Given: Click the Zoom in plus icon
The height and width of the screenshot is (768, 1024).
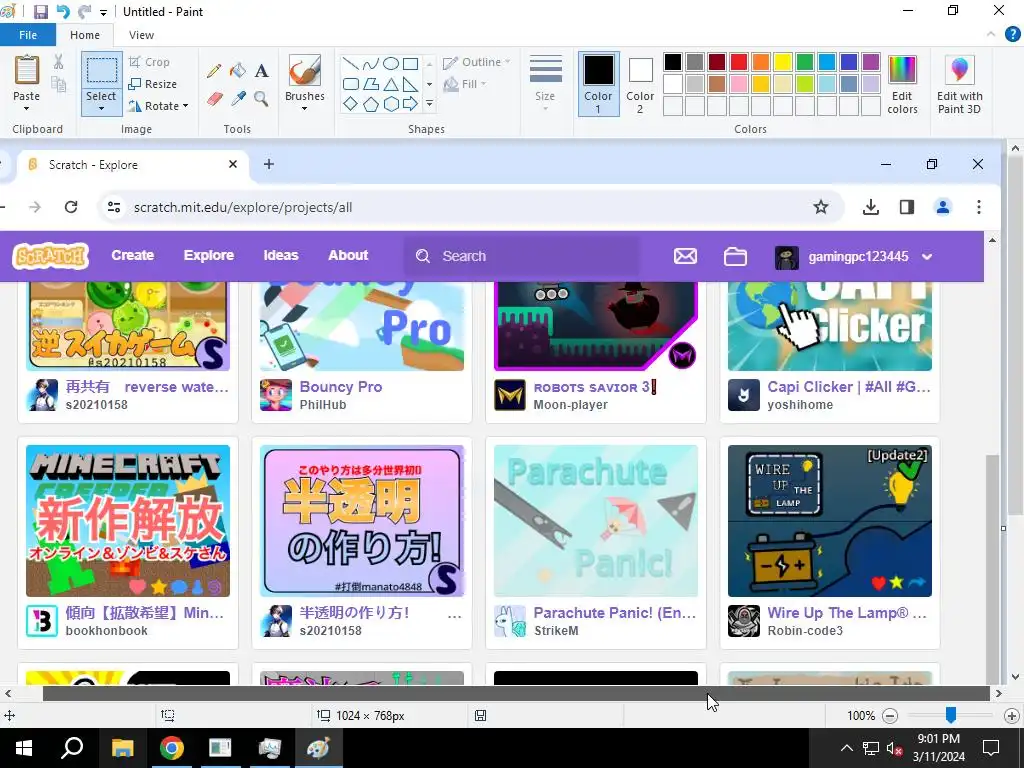Looking at the screenshot, I should (x=1012, y=716).
